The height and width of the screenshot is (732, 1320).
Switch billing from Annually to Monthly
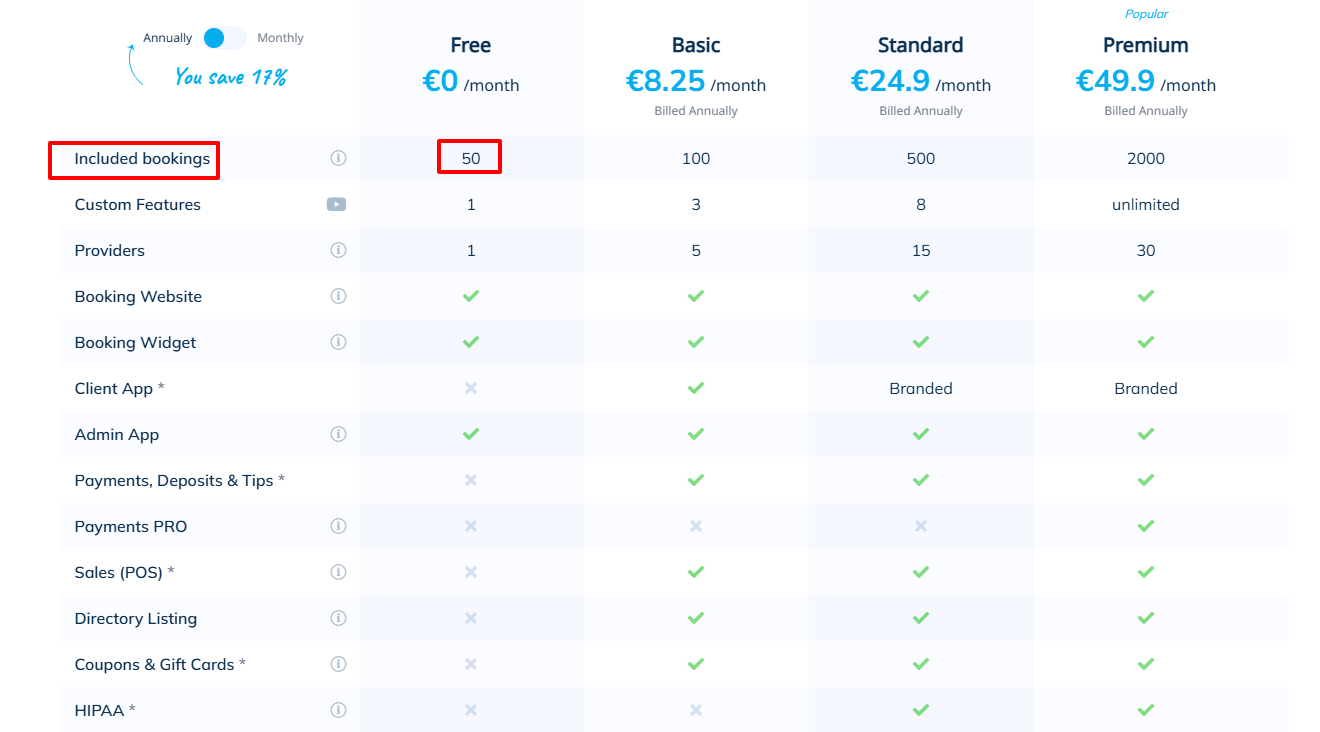coord(224,36)
